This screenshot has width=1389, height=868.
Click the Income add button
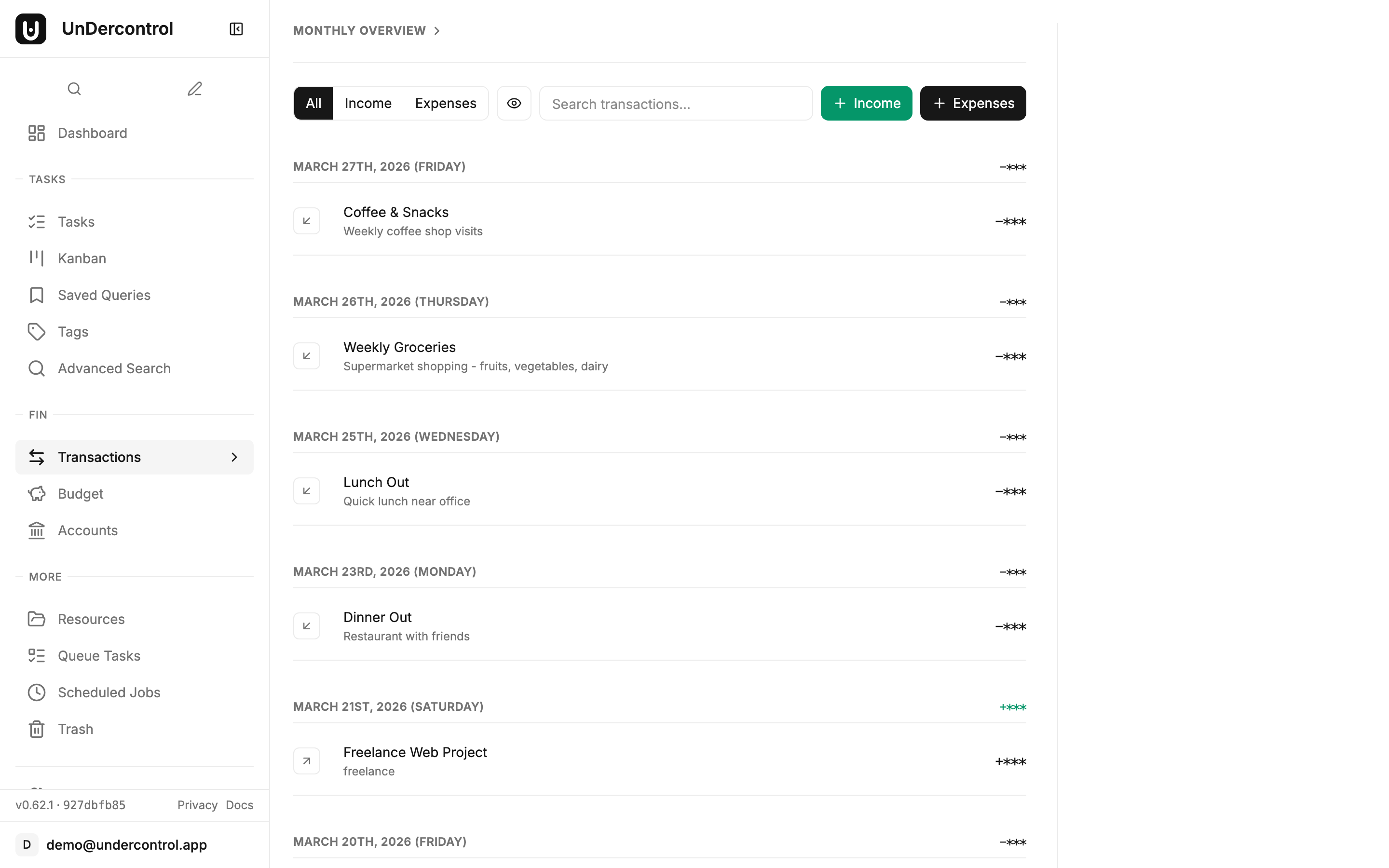(x=866, y=103)
